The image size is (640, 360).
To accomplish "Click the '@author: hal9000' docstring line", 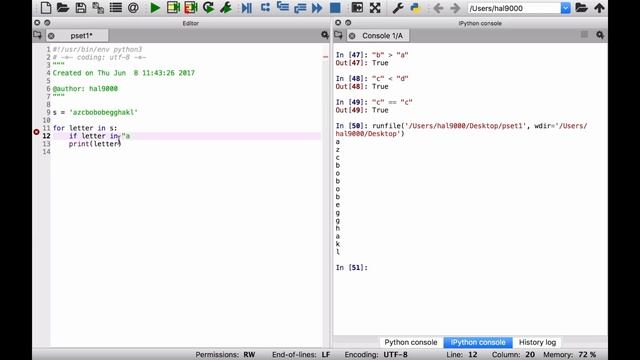I will coord(85,89).
